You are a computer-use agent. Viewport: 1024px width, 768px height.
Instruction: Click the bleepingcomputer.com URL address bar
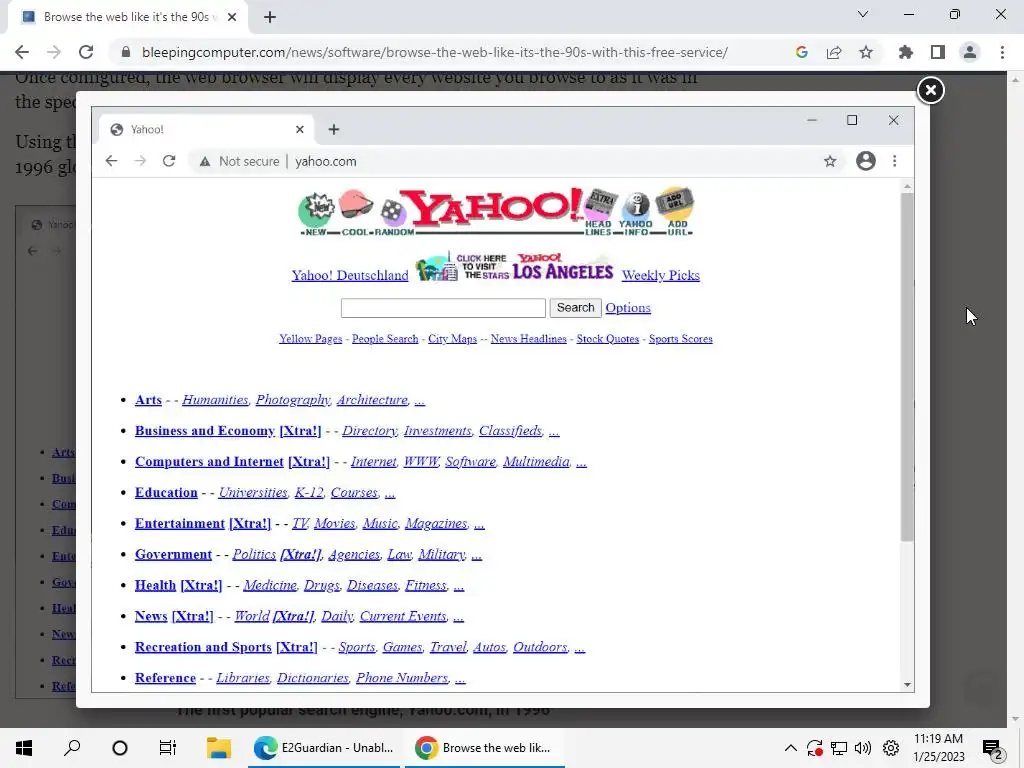point(434,52)
